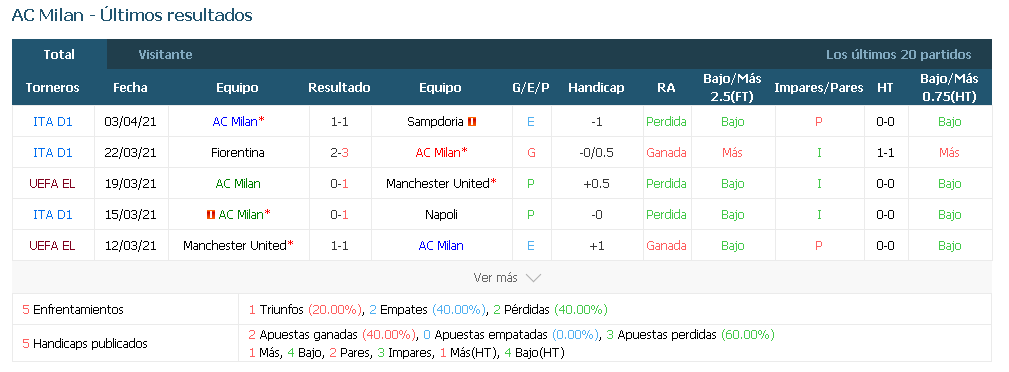Click the Handicap column header
This screenshot has height=372, width=1009.
pyautogui.click(x=596, y=88)
